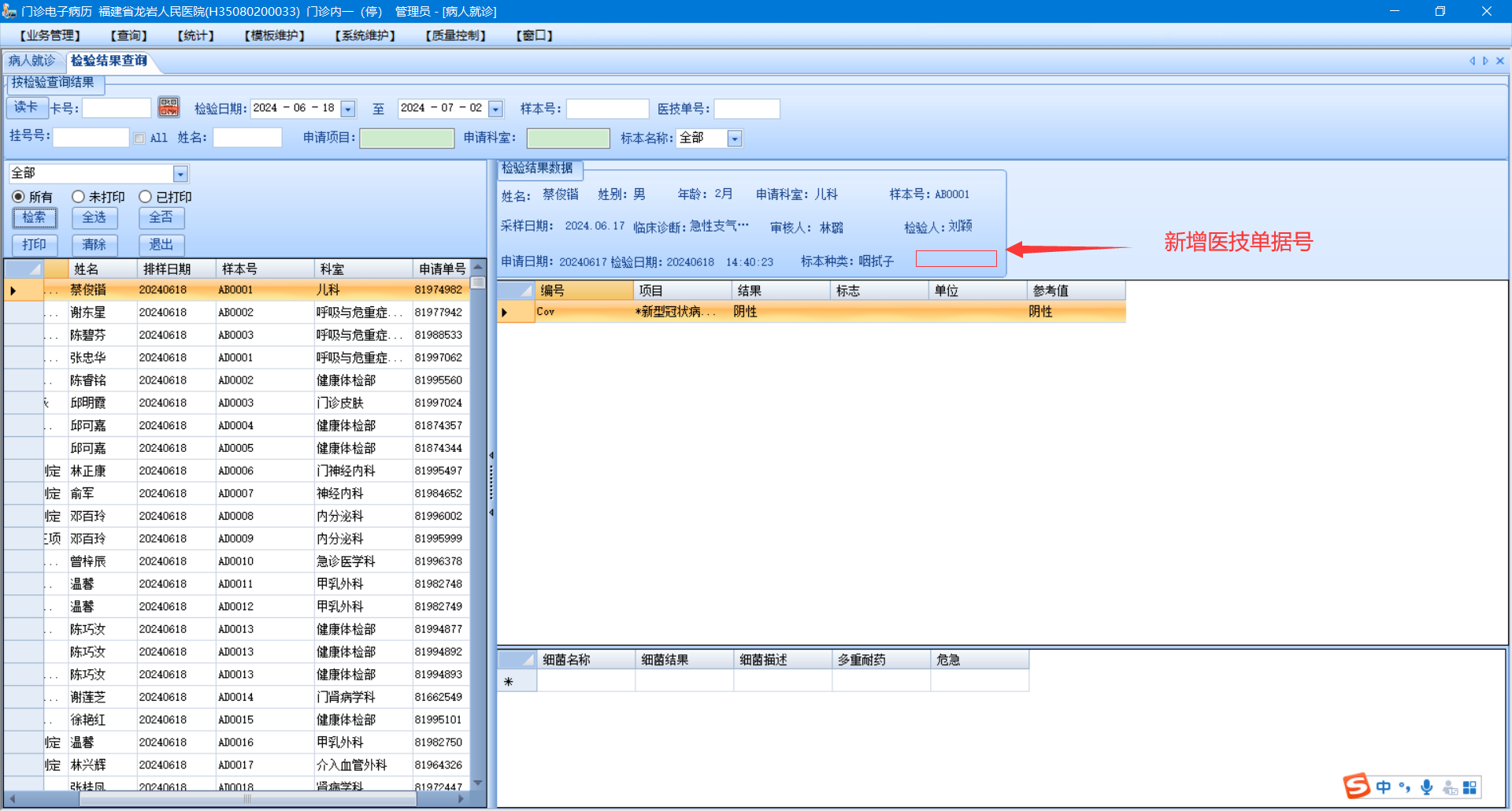1512x811 pixels.
Task: Click the 参考值 column header
Action: (x=1077, y=291)
